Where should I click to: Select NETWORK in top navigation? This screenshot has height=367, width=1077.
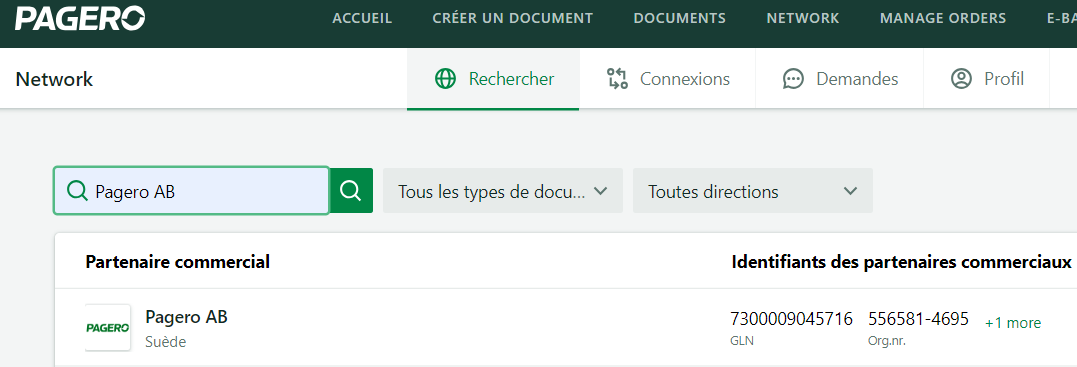[x=802, y=19]
